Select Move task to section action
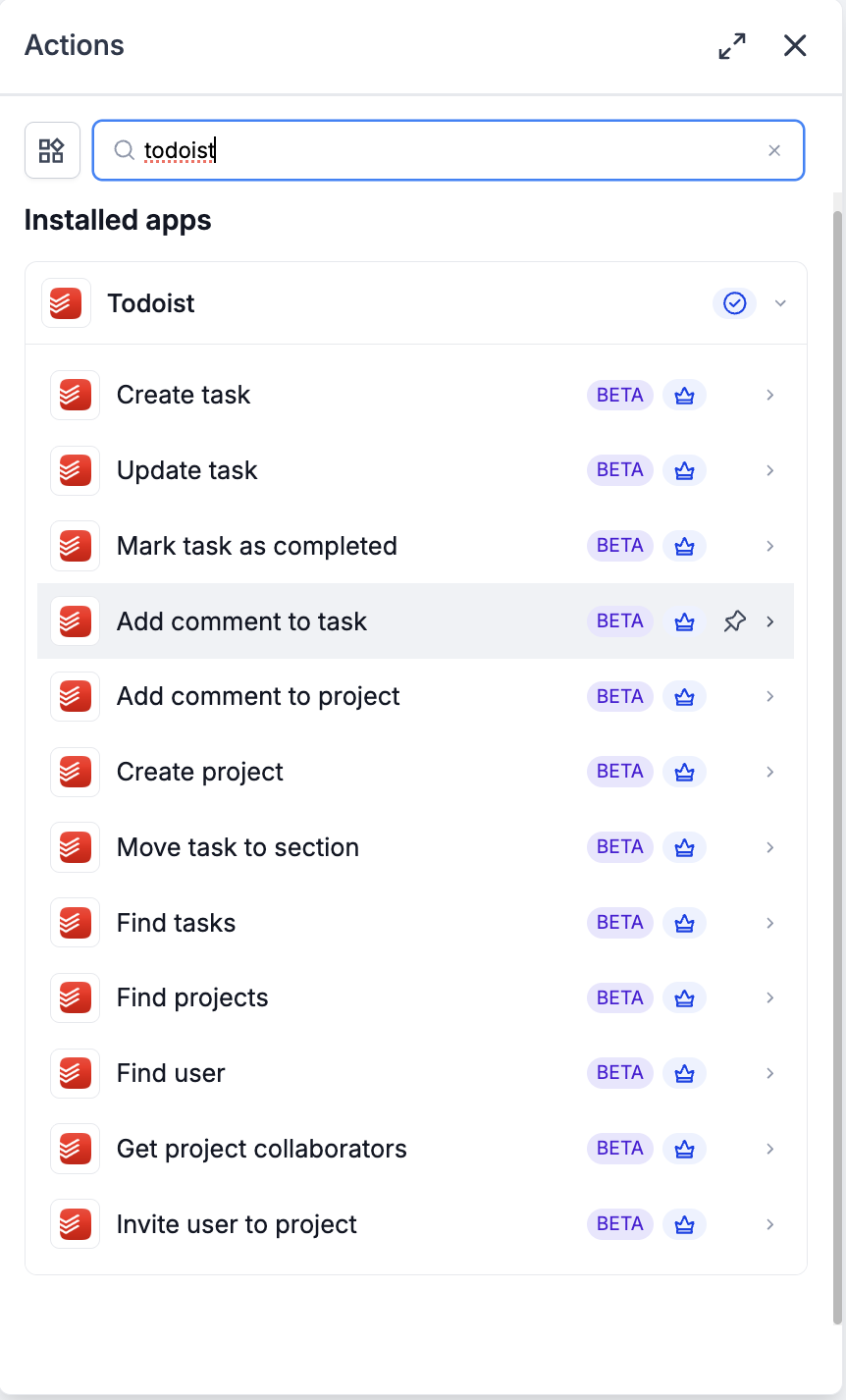The width and height of the screenshot is (846, 1400). [416, 847]
